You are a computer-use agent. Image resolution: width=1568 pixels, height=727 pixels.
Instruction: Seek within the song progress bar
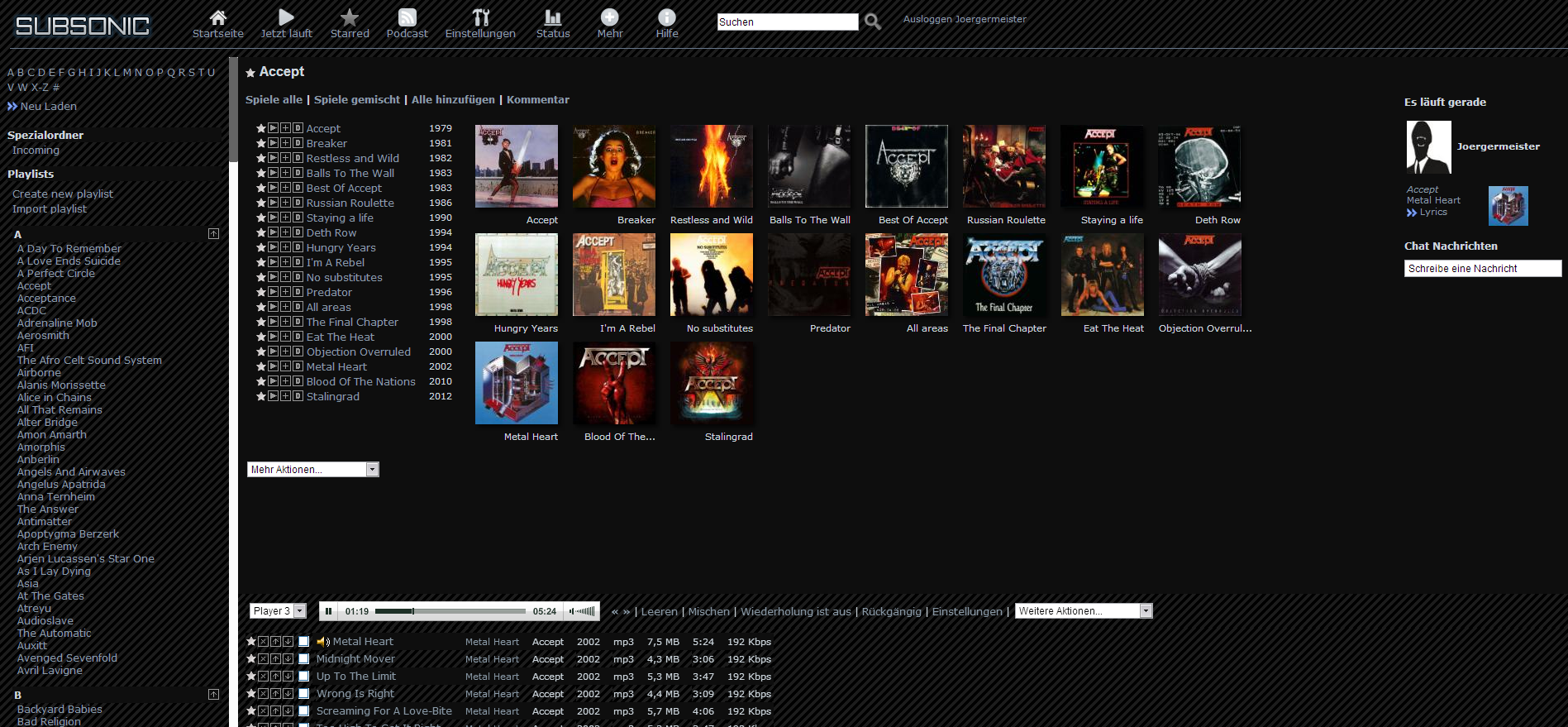(x=450, y=611)
